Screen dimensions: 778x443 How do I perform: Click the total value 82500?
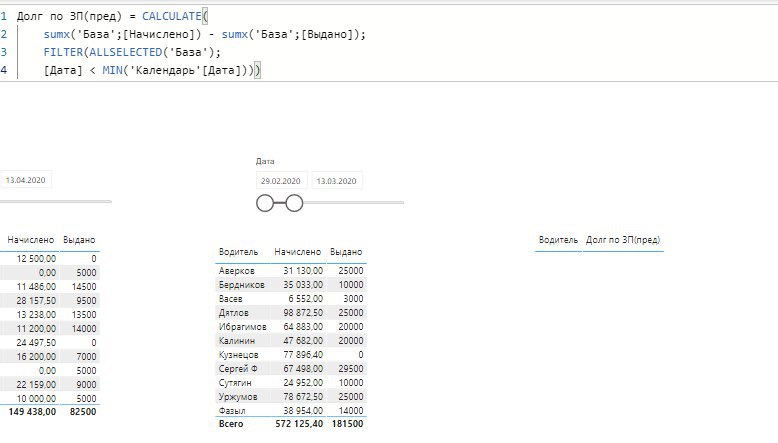83,411
